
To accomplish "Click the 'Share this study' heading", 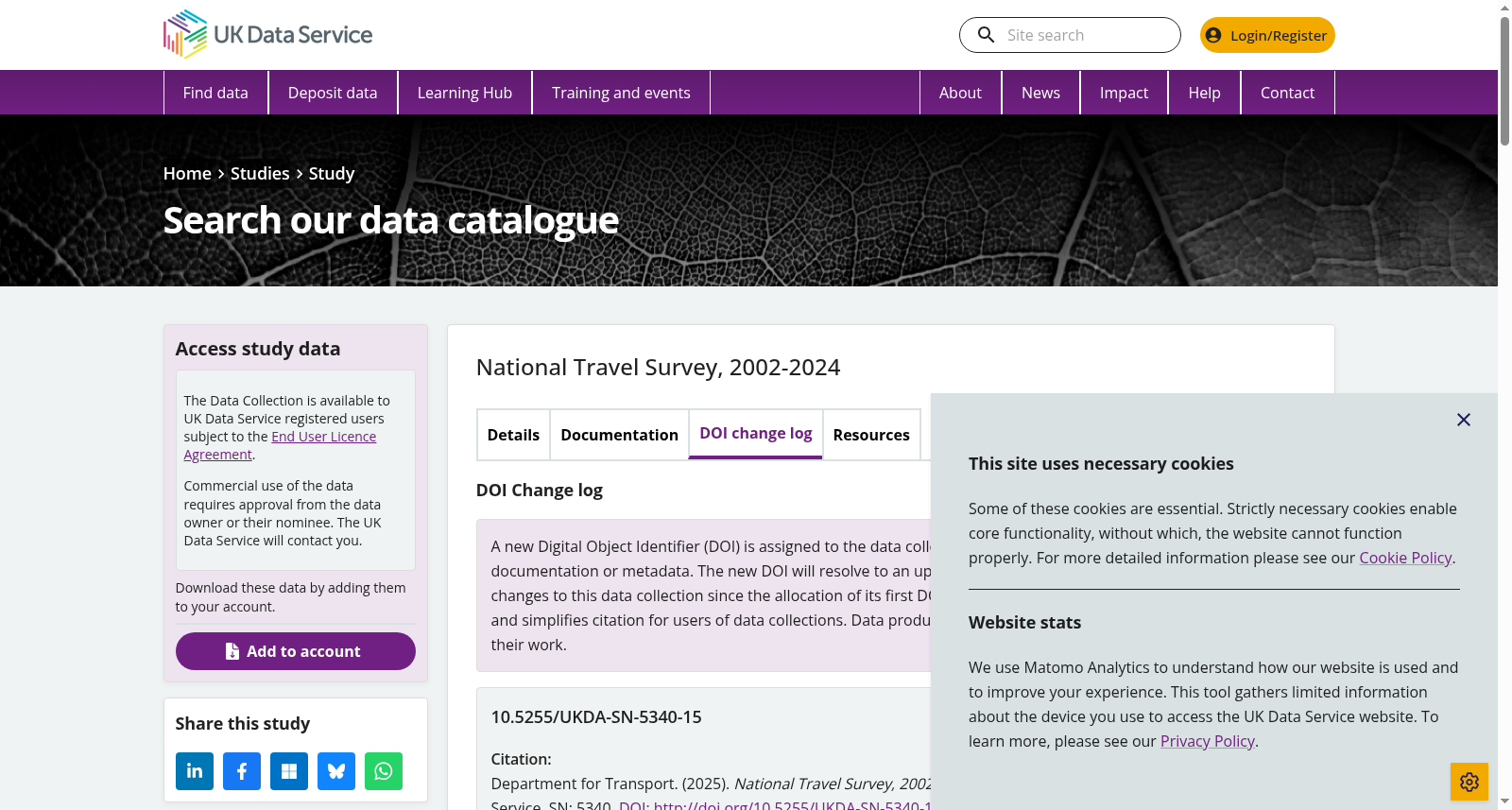I will [x=243, y=723].
